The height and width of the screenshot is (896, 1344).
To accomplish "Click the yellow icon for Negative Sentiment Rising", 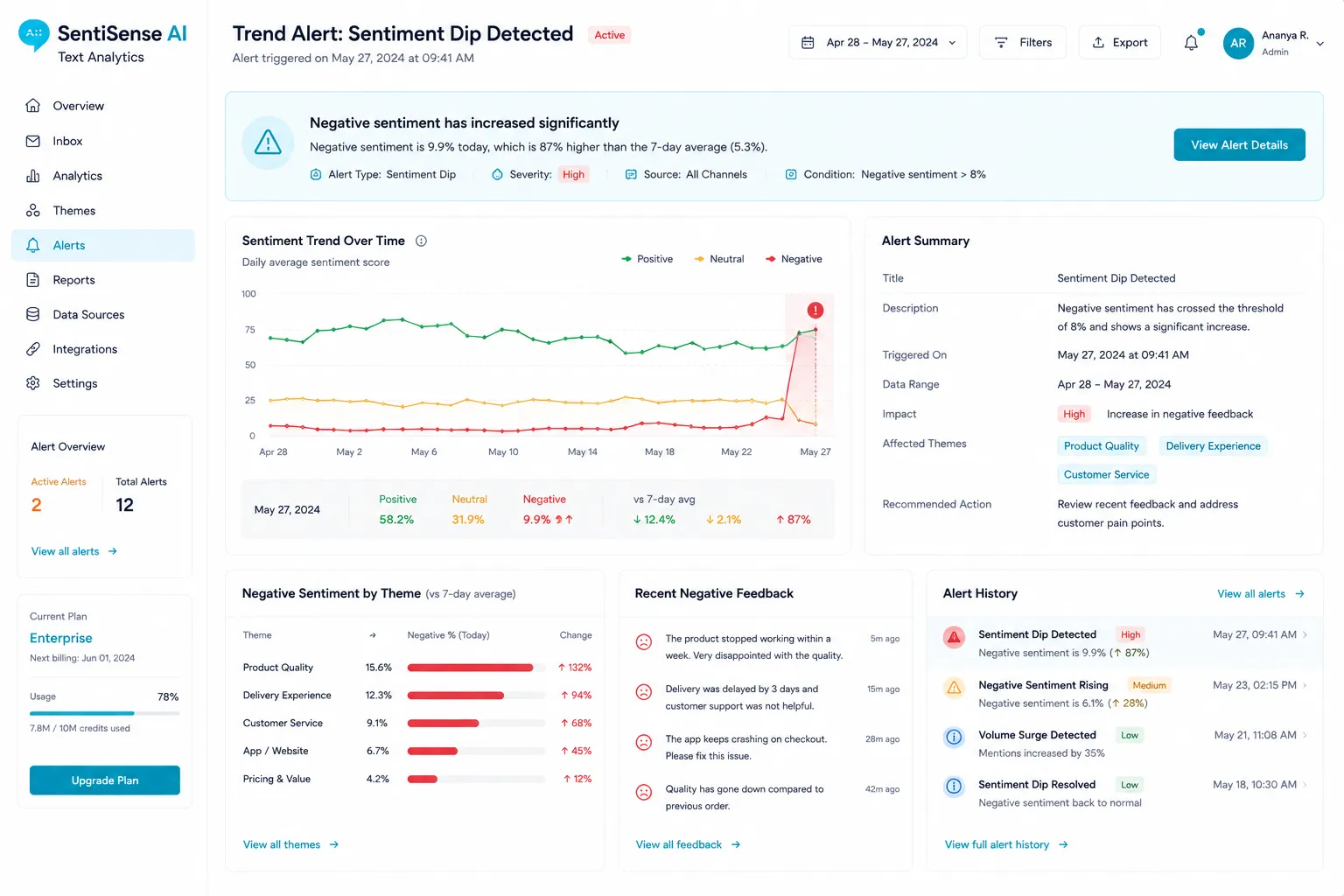I will coord(954,688).
